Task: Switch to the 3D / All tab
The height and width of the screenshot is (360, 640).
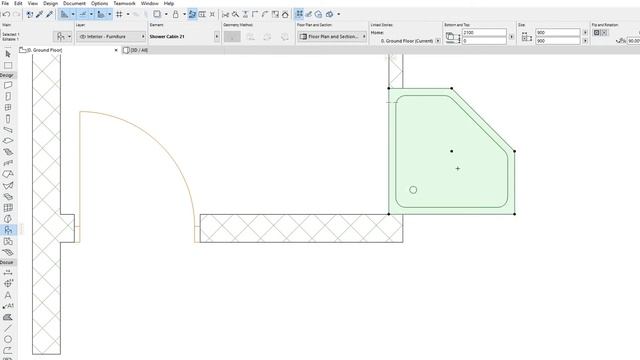Action: [x=140, y=50]
